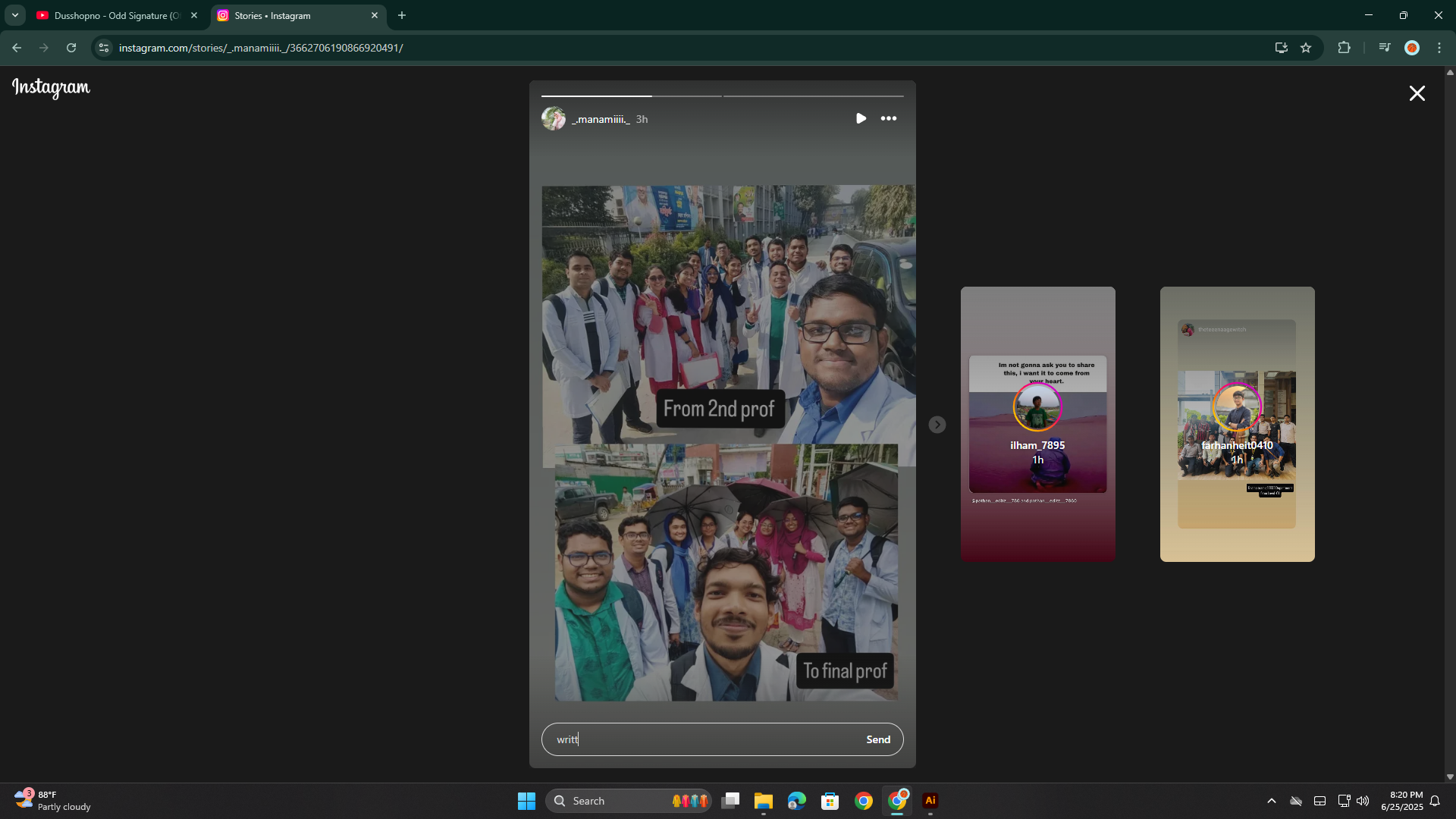Open Adobe Illustrator from taskbar

930,801
